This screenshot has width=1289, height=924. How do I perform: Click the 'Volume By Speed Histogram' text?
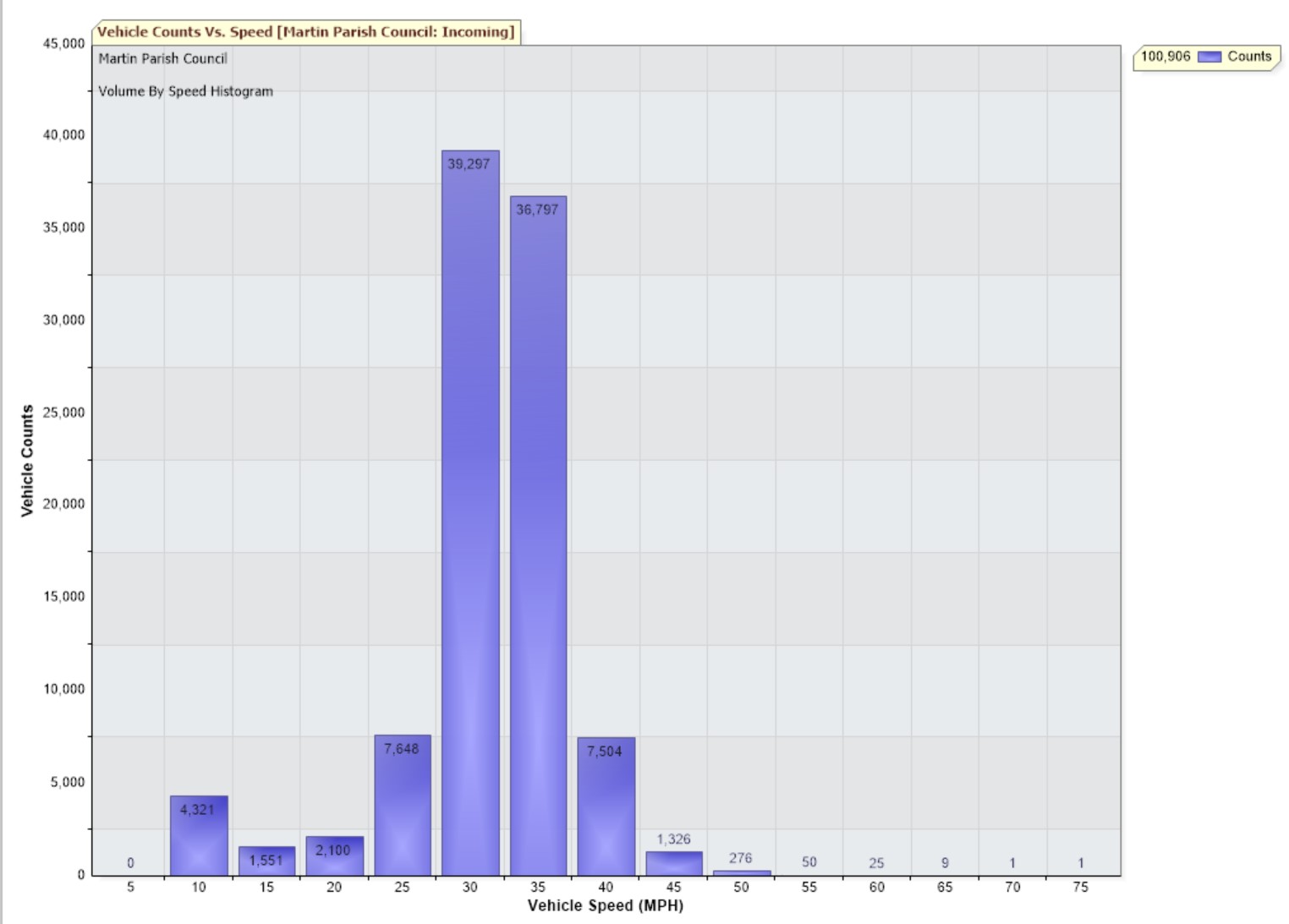coord(185,91)
